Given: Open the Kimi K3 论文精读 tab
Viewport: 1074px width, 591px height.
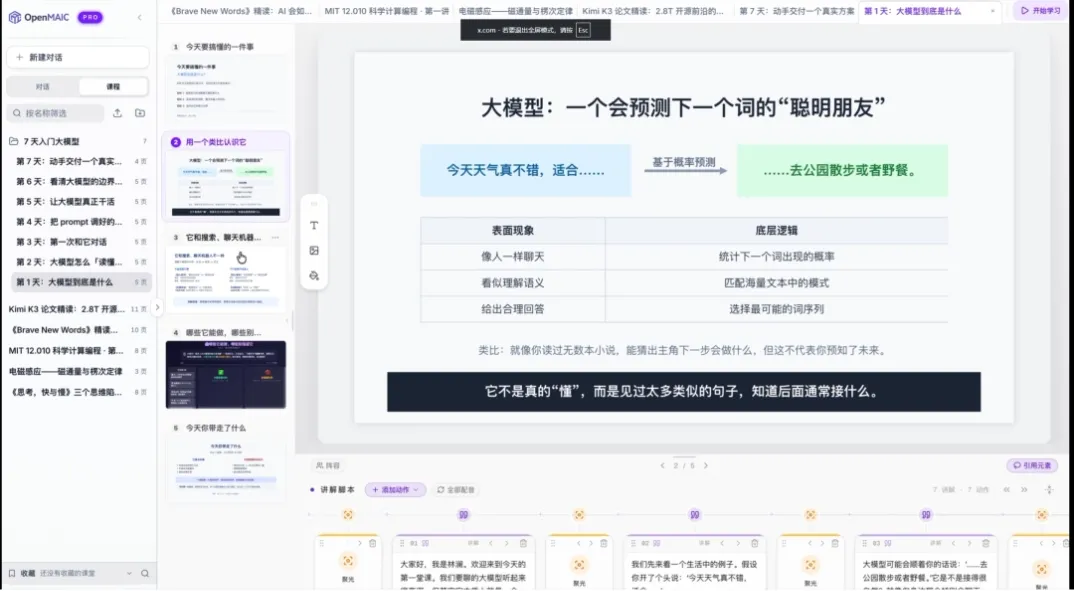Looking at the screenshot, I should coord(653,11).
